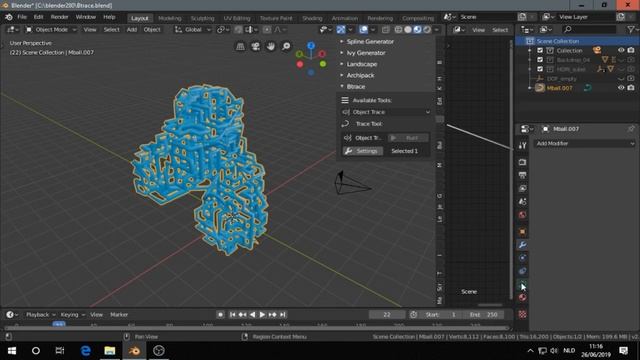
Task: Collapse the Btrace panel
Action: [355, 87]
